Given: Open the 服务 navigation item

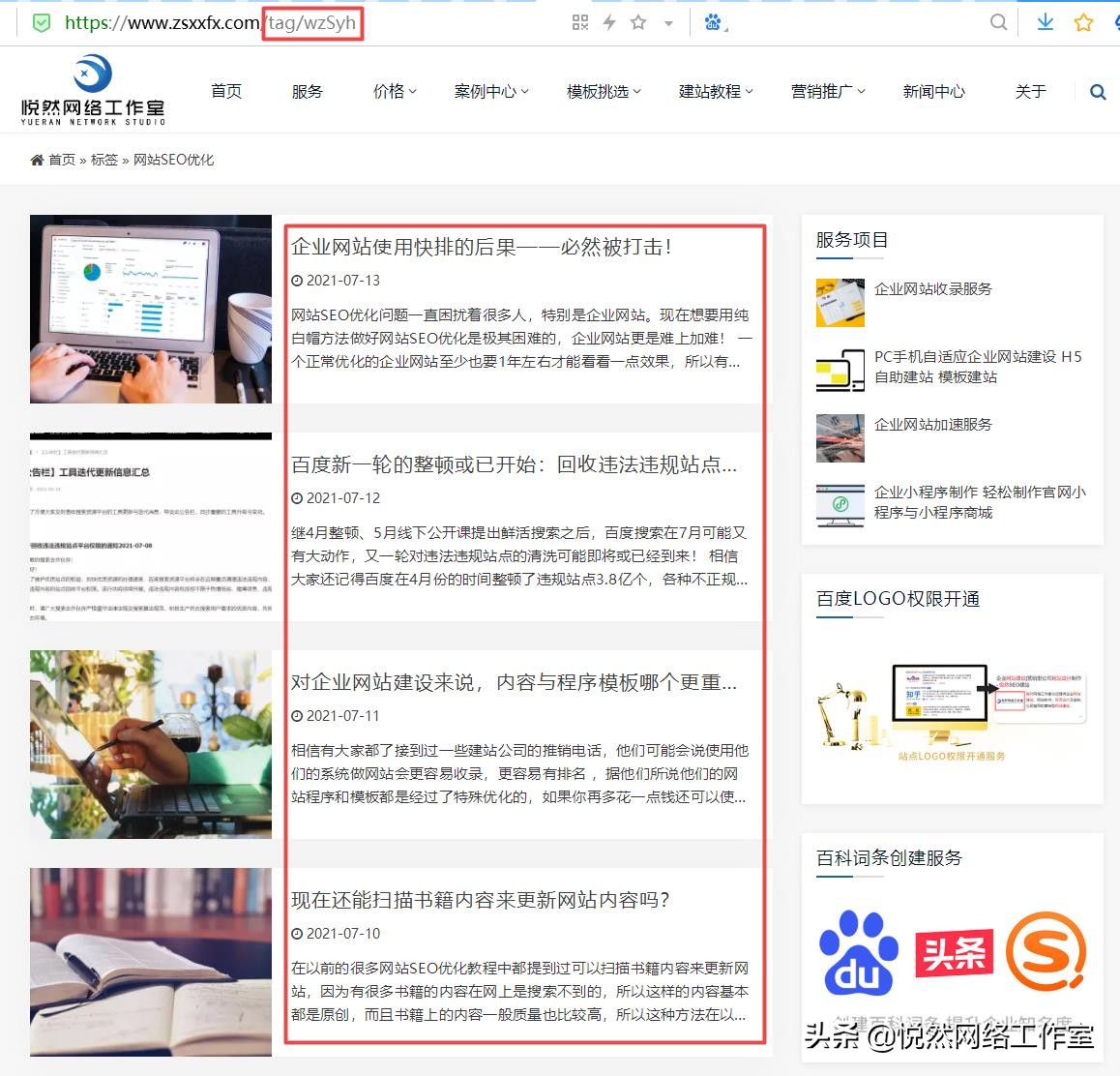Looking at the screenshot, I should click(x=307, y=91).
